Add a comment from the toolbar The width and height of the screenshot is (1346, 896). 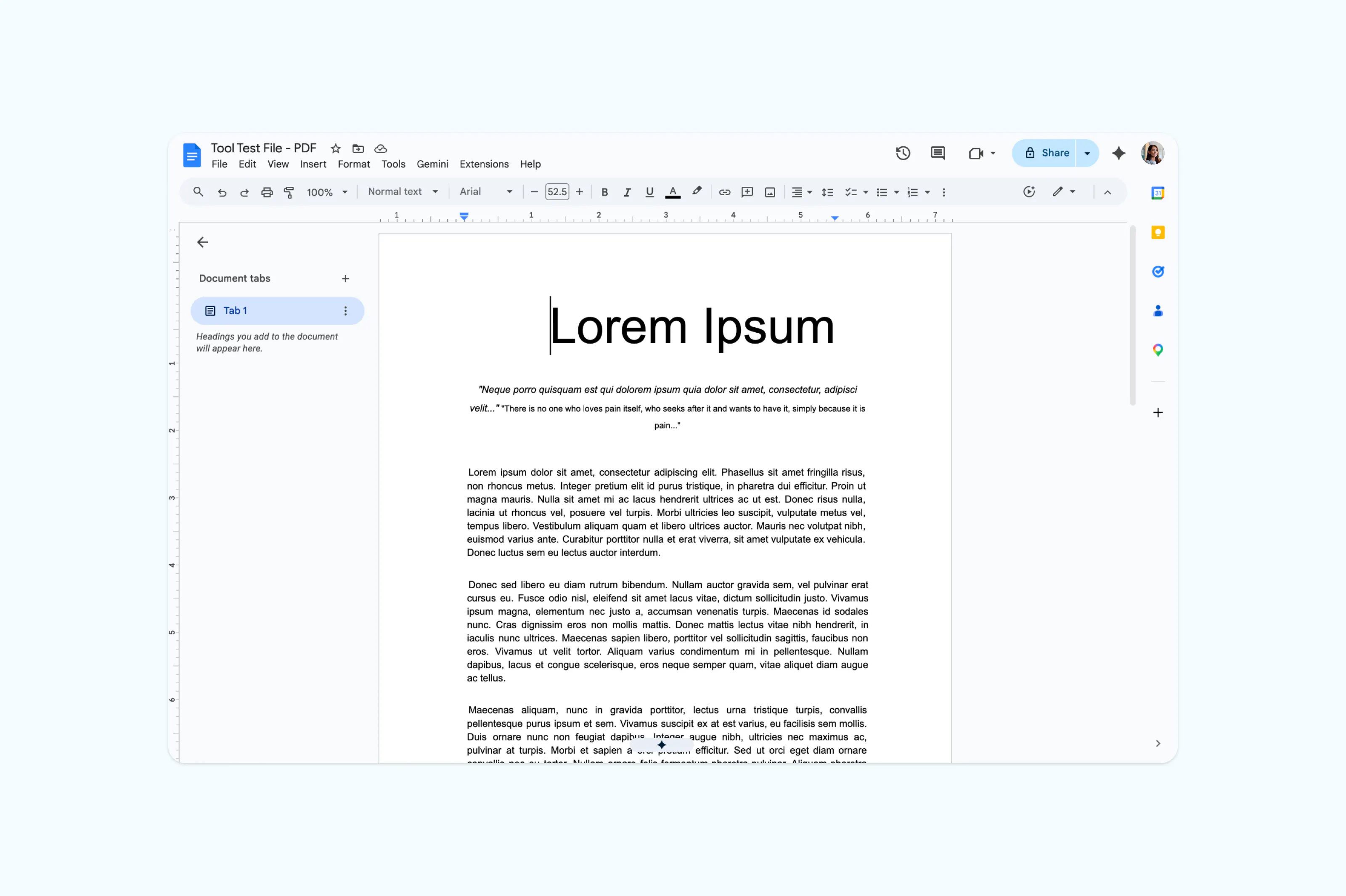tap(747, 192)
